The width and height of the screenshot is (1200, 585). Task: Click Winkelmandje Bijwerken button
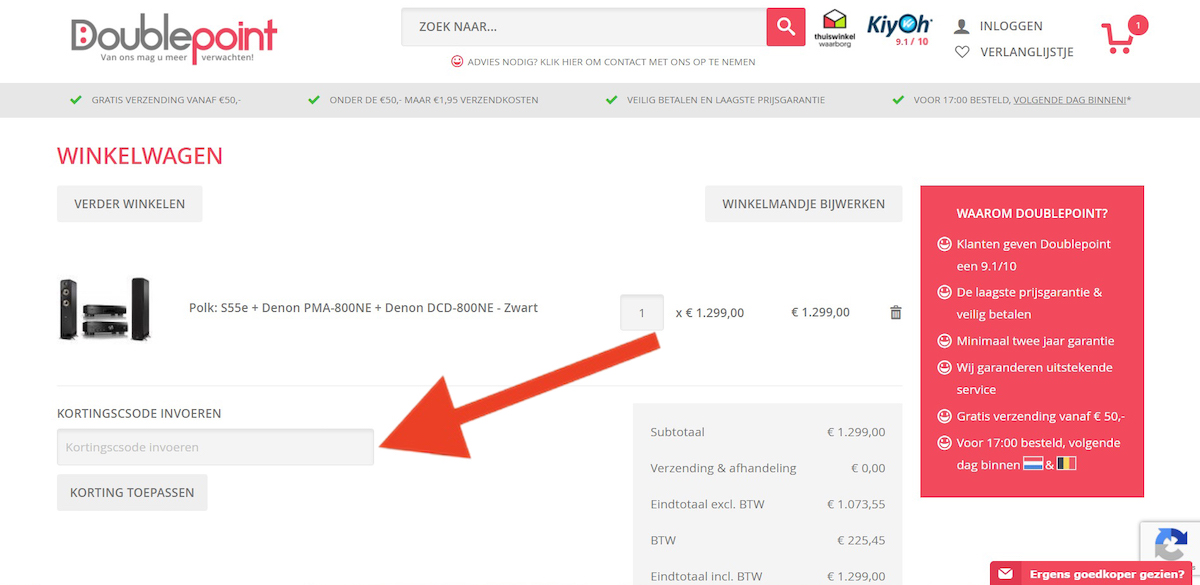tap(803, 204)
